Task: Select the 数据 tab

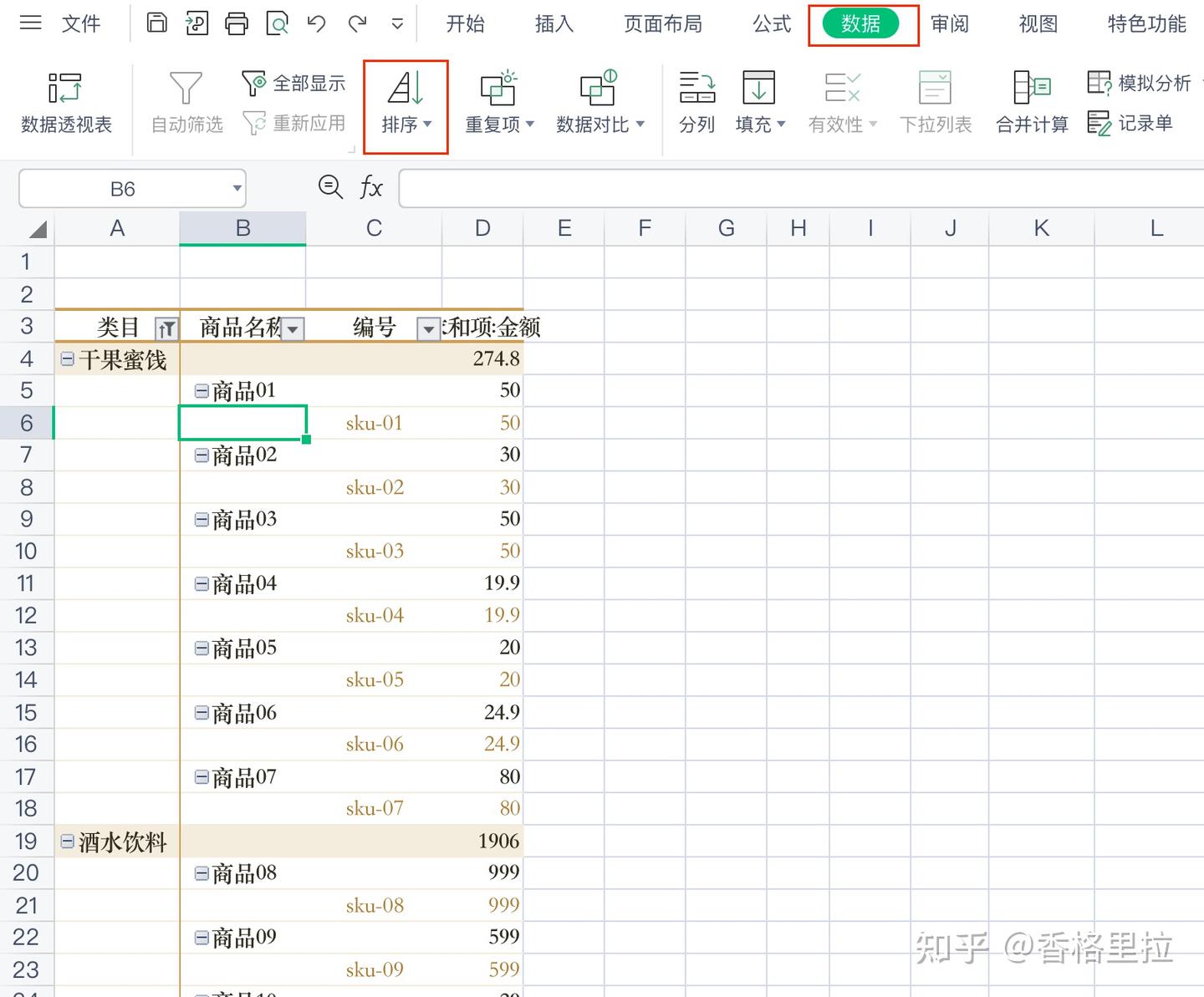Action: tap(860, 23)
